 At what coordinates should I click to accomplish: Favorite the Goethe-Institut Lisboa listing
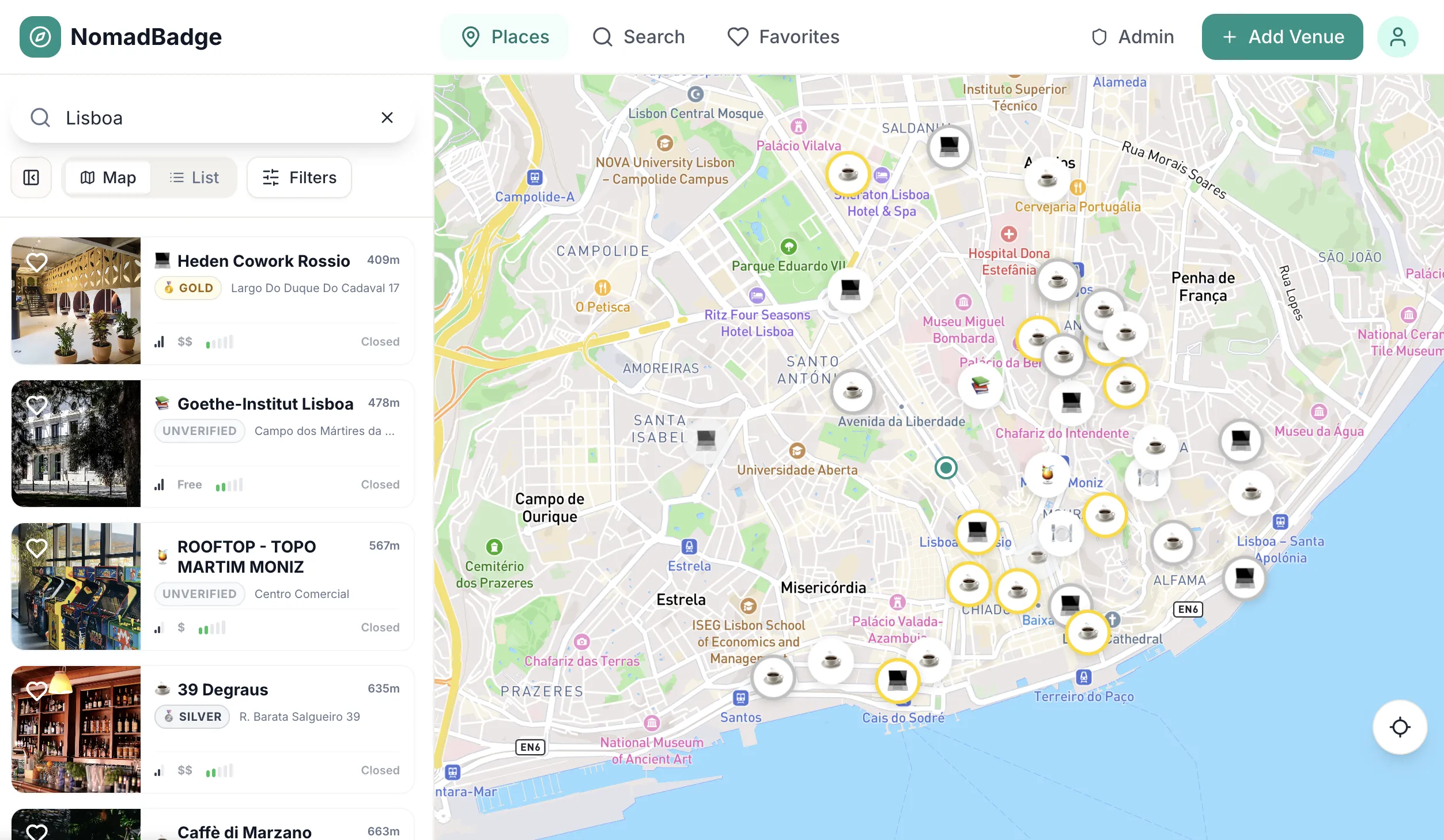[x=37, y=405]
